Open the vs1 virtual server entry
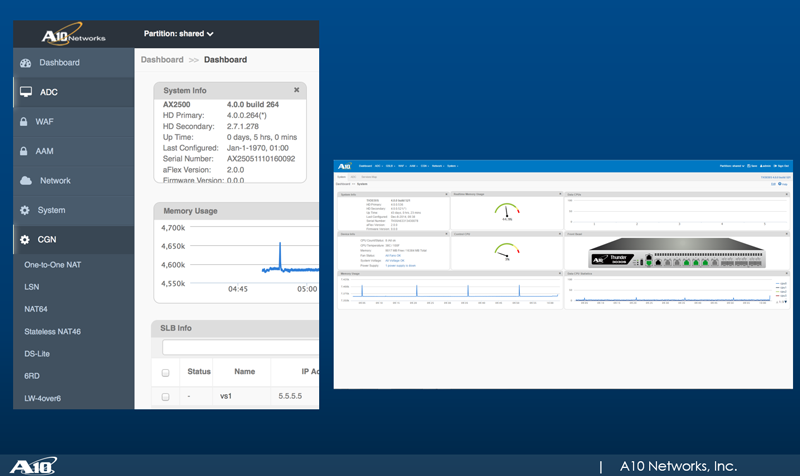 click(226, 396)
